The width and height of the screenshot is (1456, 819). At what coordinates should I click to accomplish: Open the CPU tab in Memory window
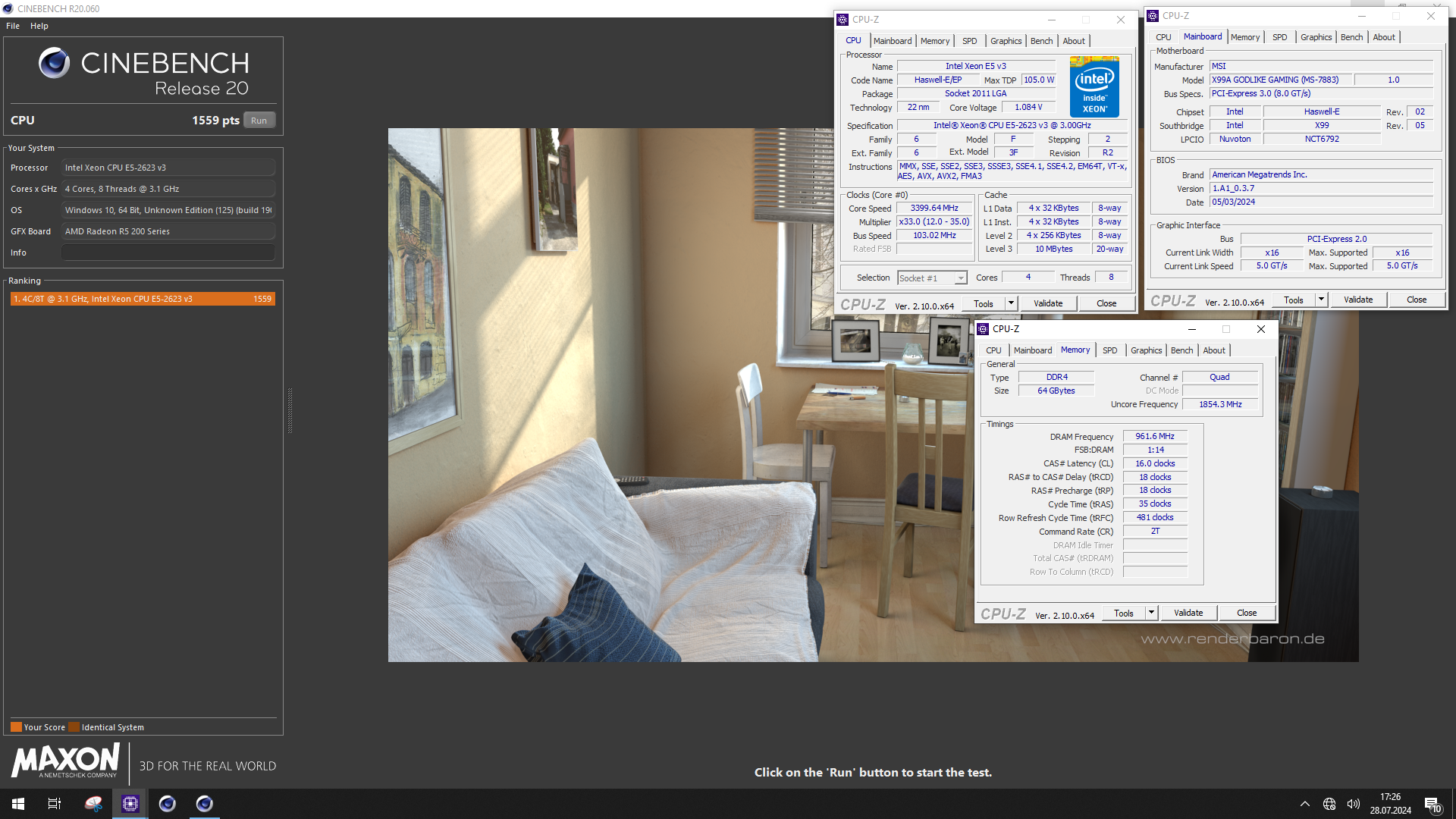point(993,350)
